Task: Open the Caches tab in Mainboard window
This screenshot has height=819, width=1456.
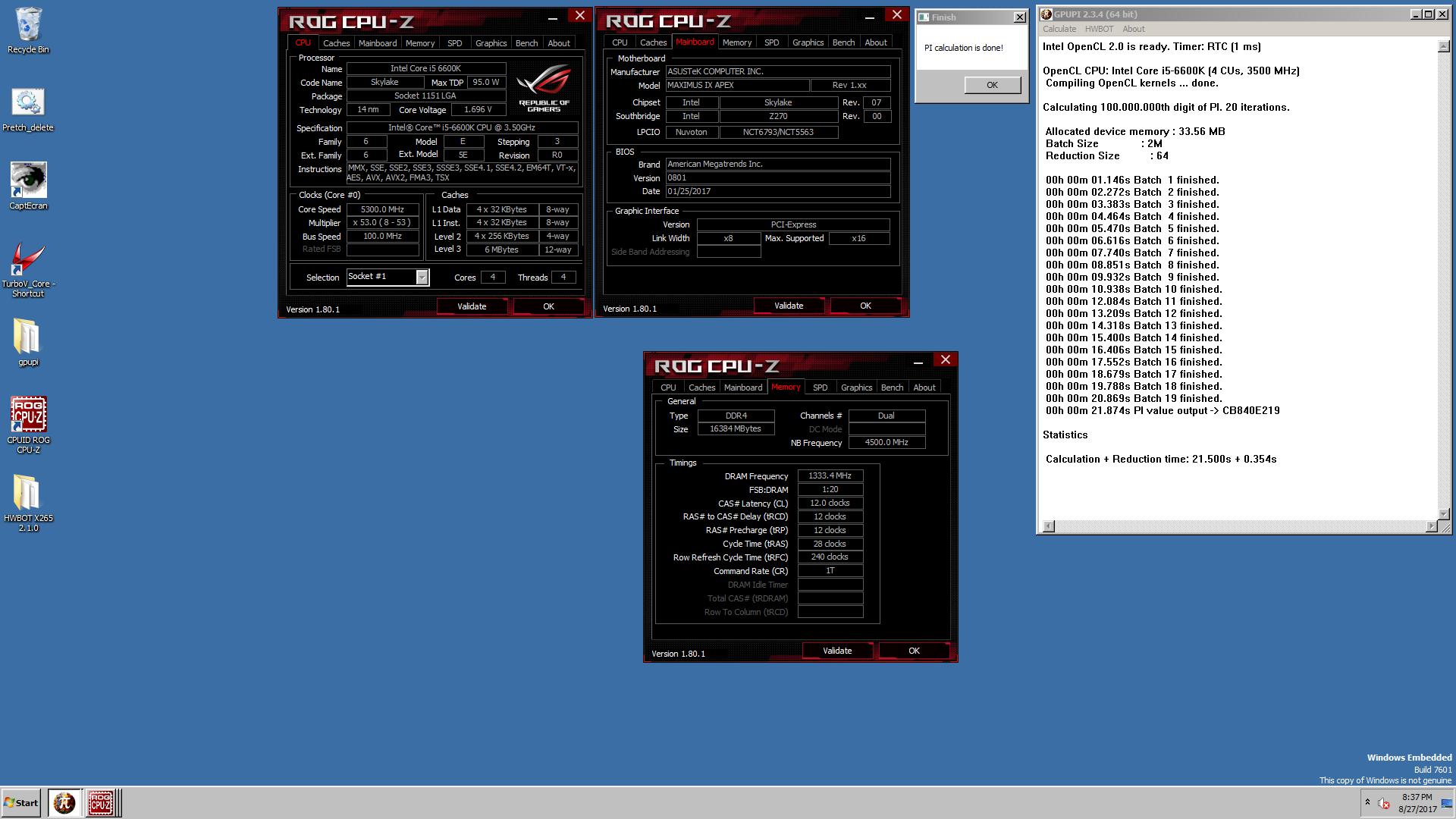Action: (653, 42)
